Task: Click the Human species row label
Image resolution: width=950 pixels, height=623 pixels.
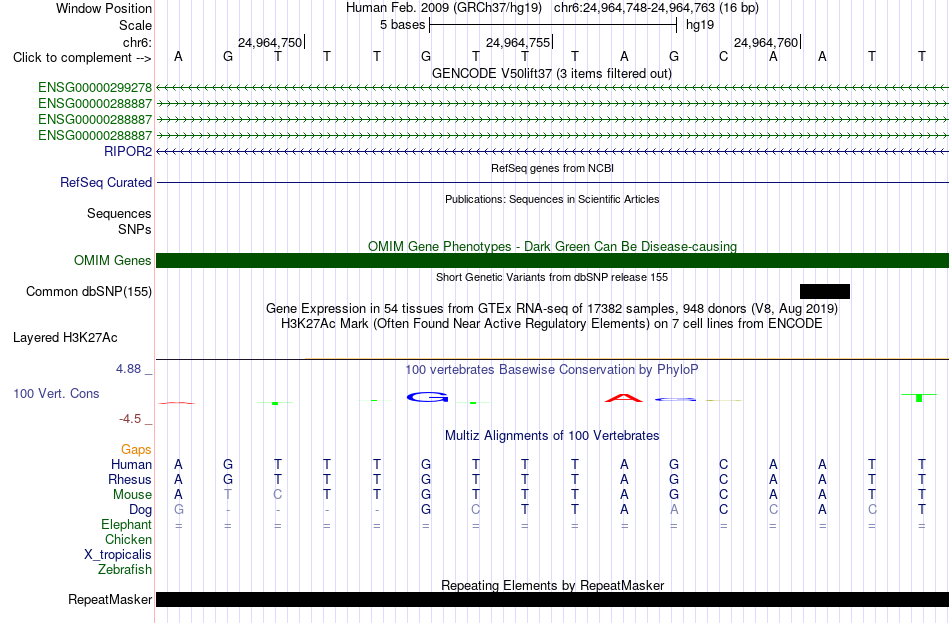Action: [x=131, y=465]
